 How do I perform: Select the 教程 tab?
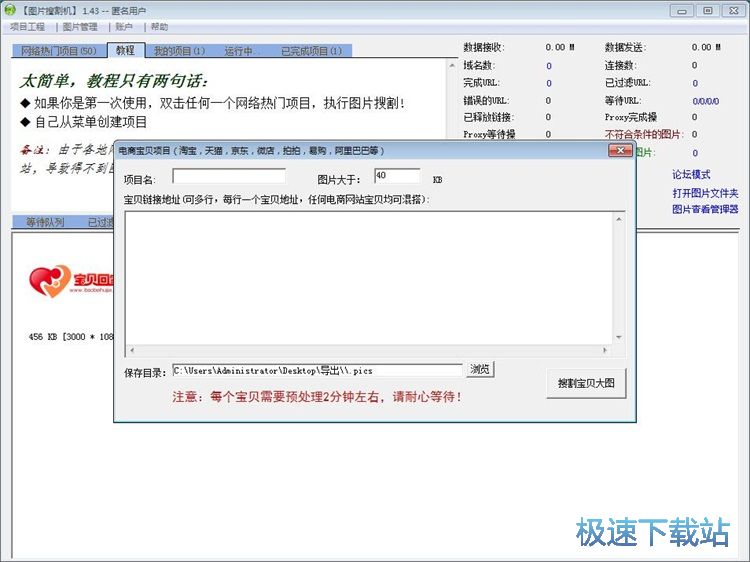tap(125, 50)
